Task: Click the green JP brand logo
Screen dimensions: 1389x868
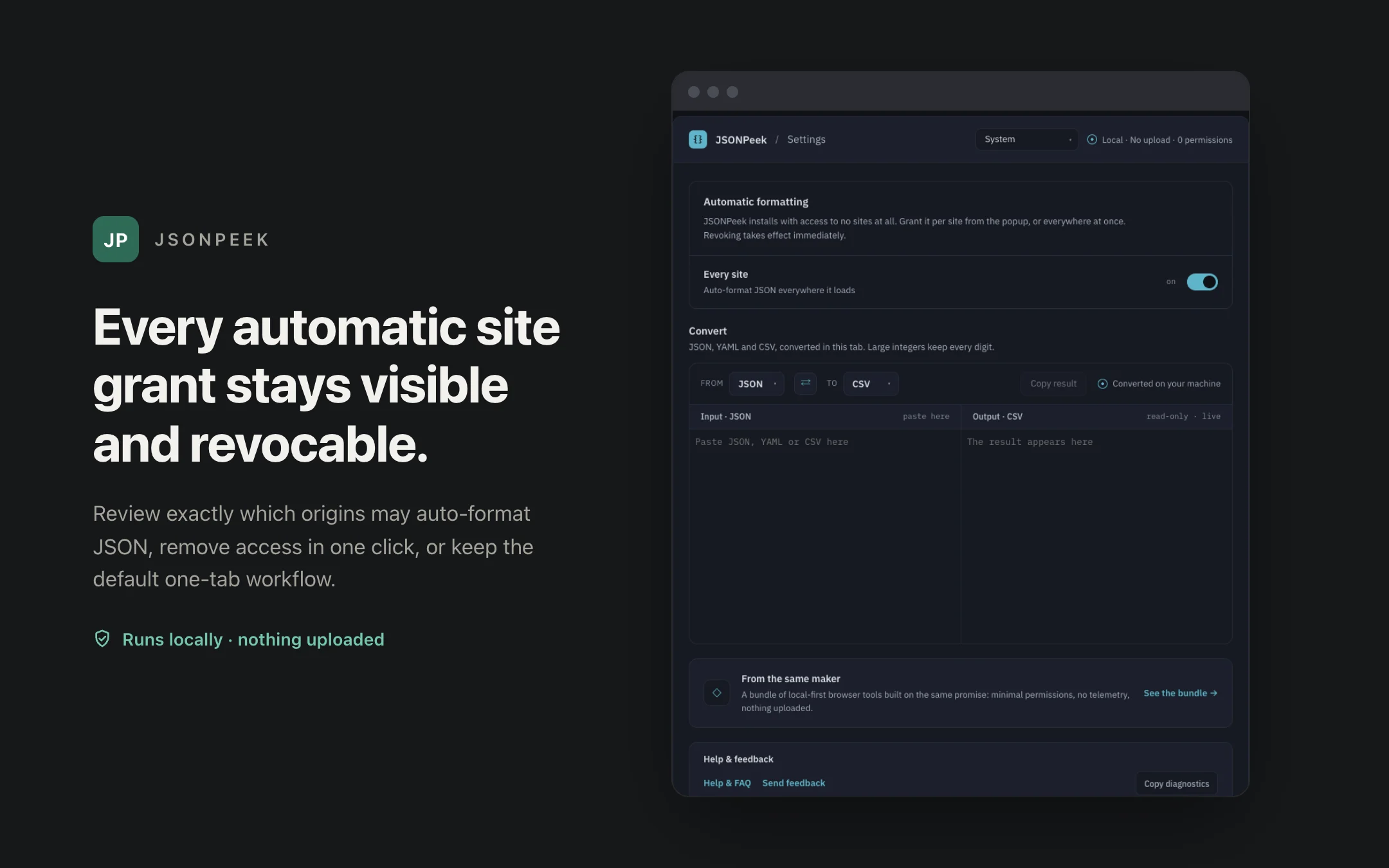Action: (116, 239)
